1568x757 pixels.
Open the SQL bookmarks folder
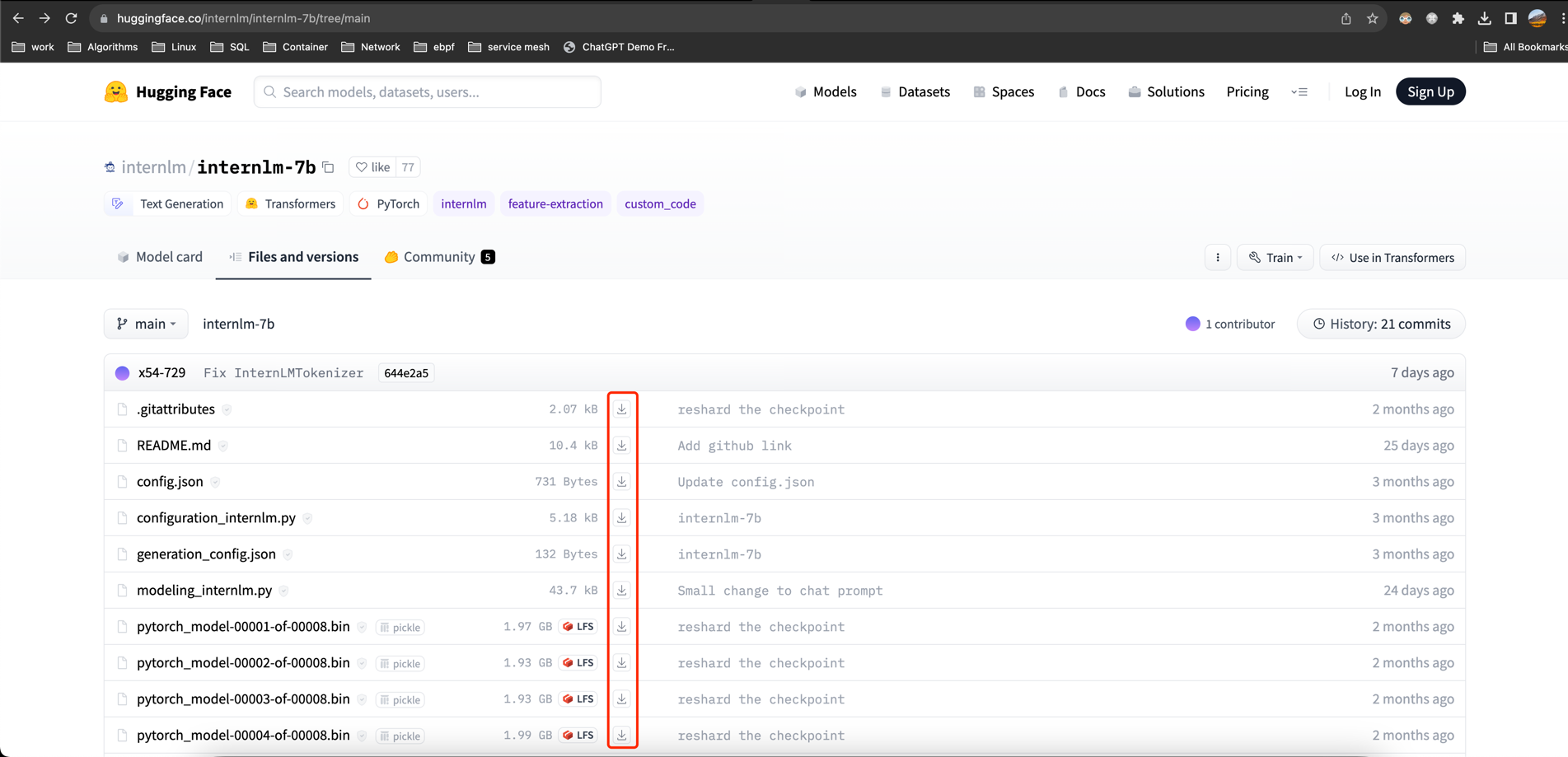click(230, 47)
